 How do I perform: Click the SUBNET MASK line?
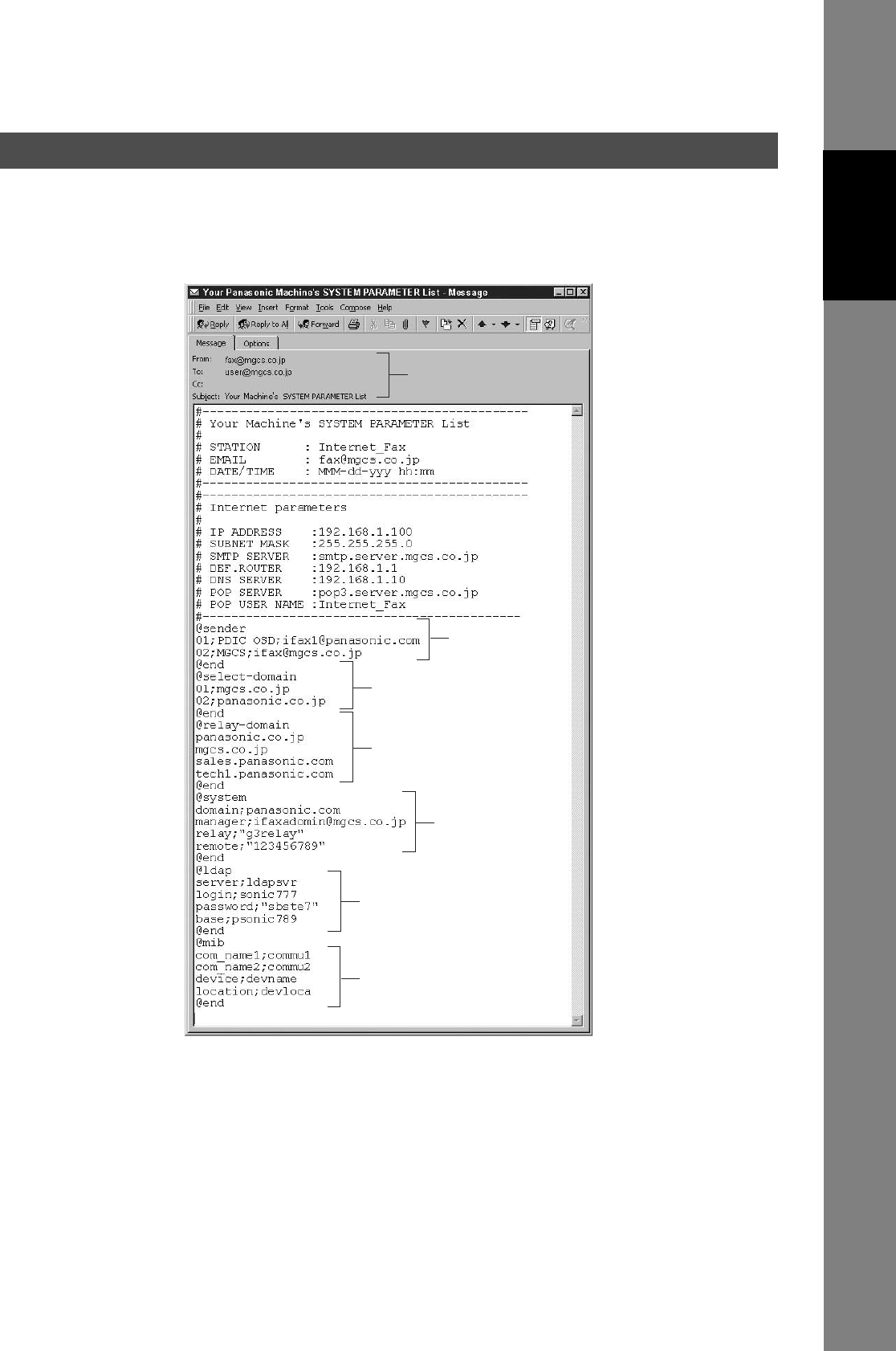click(x=304, y=544)
